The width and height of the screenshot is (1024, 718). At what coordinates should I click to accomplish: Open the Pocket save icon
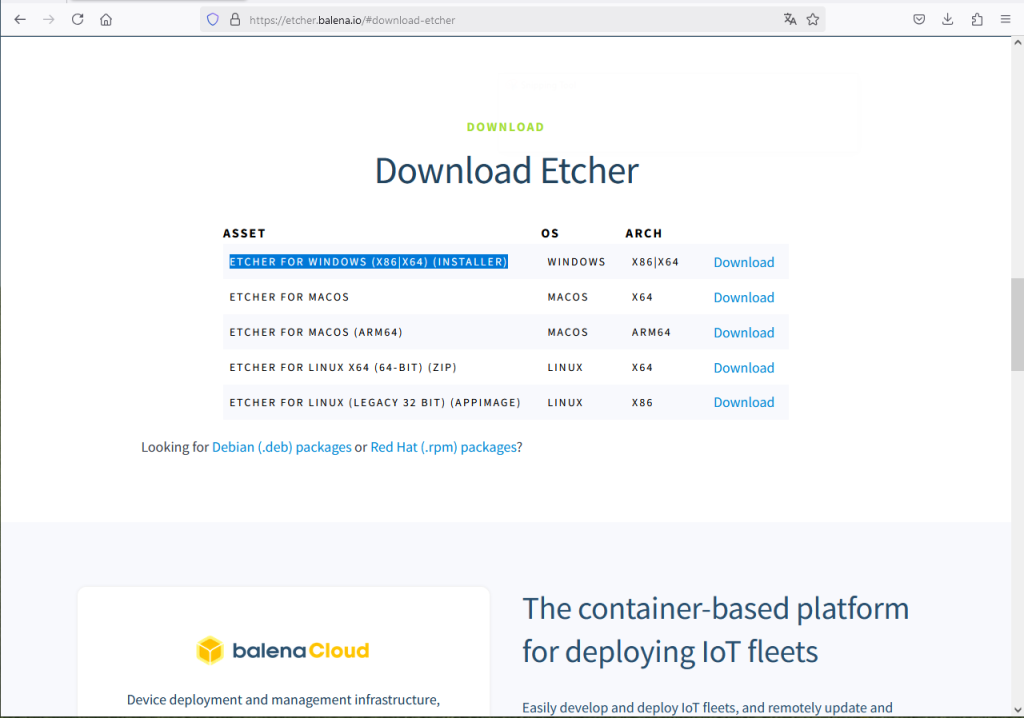pos(919,20)
